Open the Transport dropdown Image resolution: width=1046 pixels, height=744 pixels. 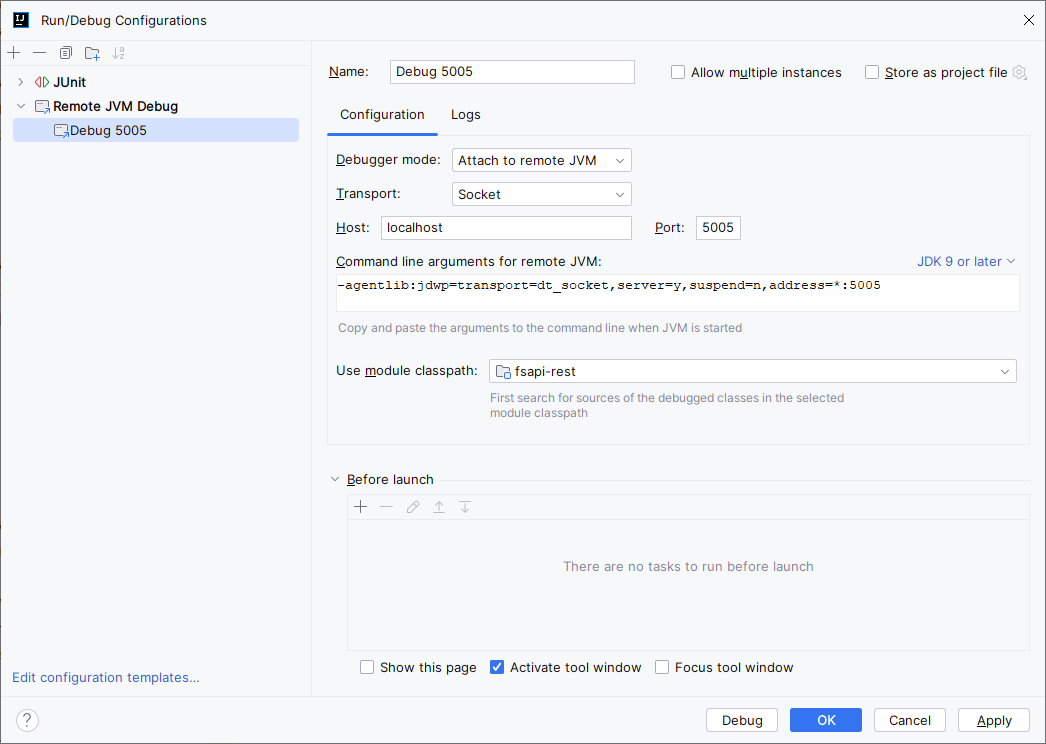618,194
